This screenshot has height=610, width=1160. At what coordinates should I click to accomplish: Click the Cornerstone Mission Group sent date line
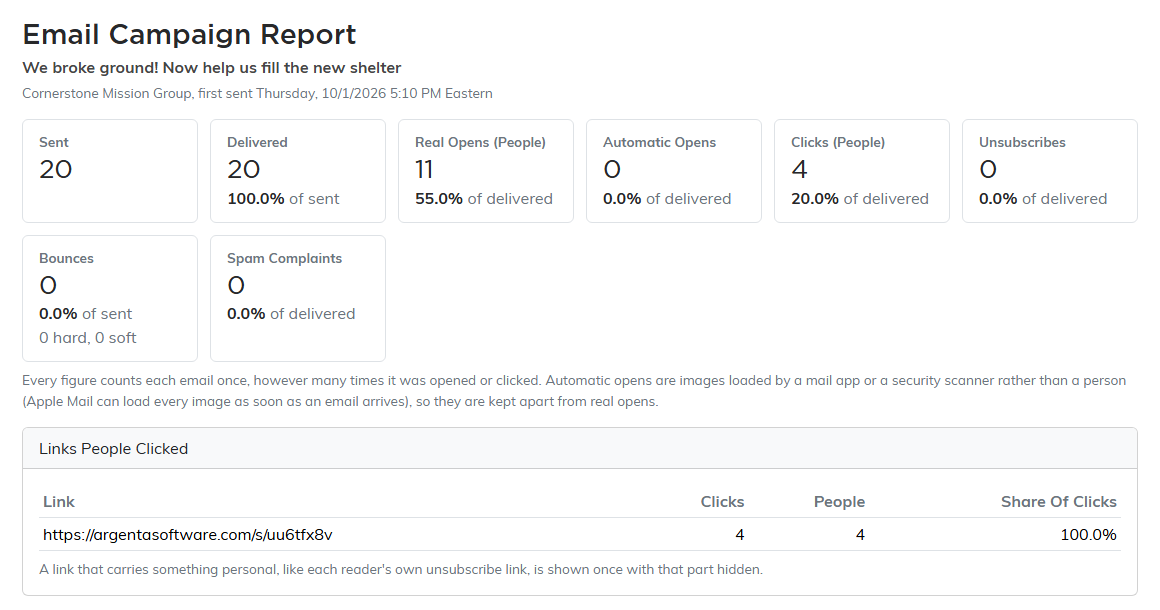[257, 94]
